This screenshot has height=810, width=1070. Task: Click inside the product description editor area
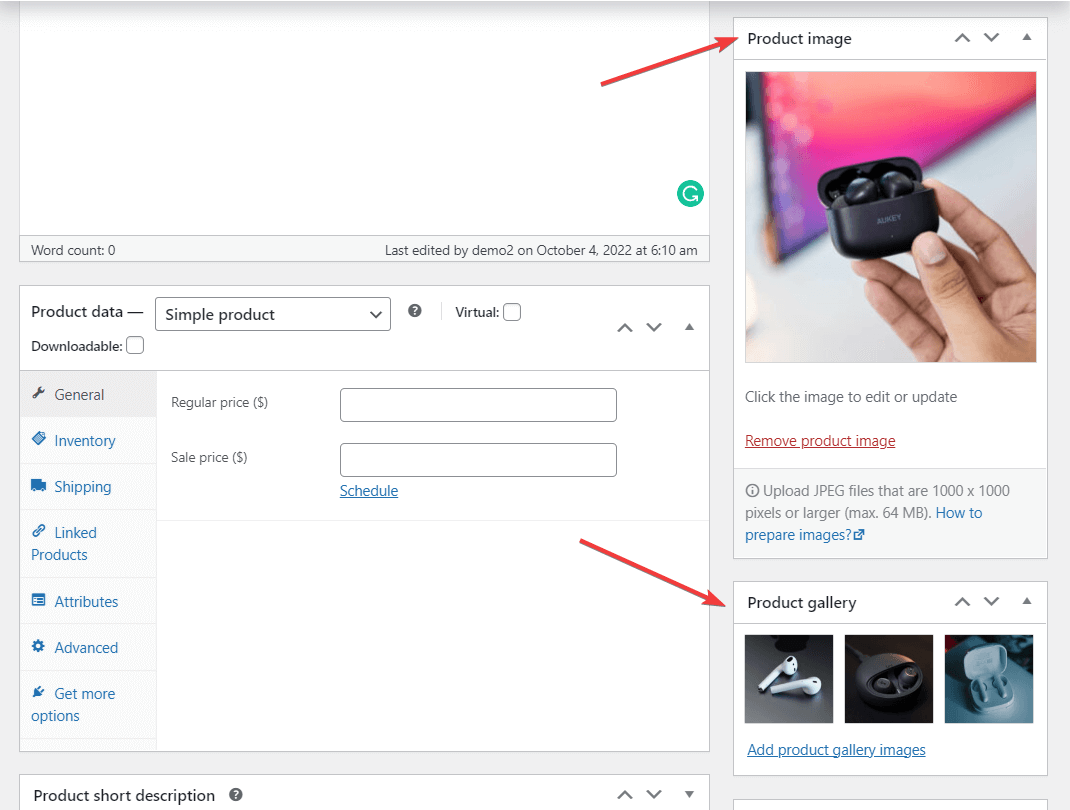364,119
